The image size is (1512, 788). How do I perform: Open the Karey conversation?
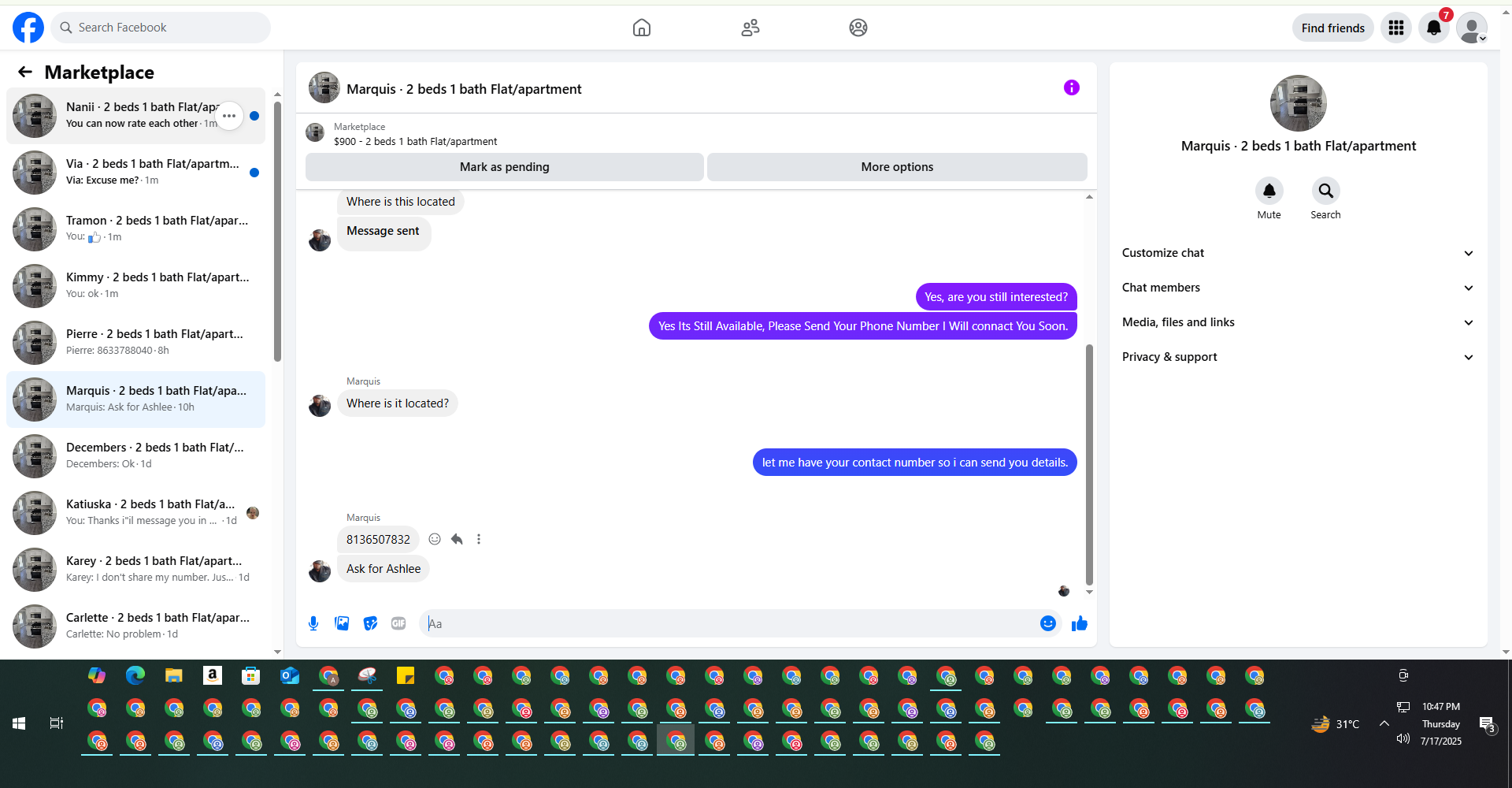[x=135, y=570]
